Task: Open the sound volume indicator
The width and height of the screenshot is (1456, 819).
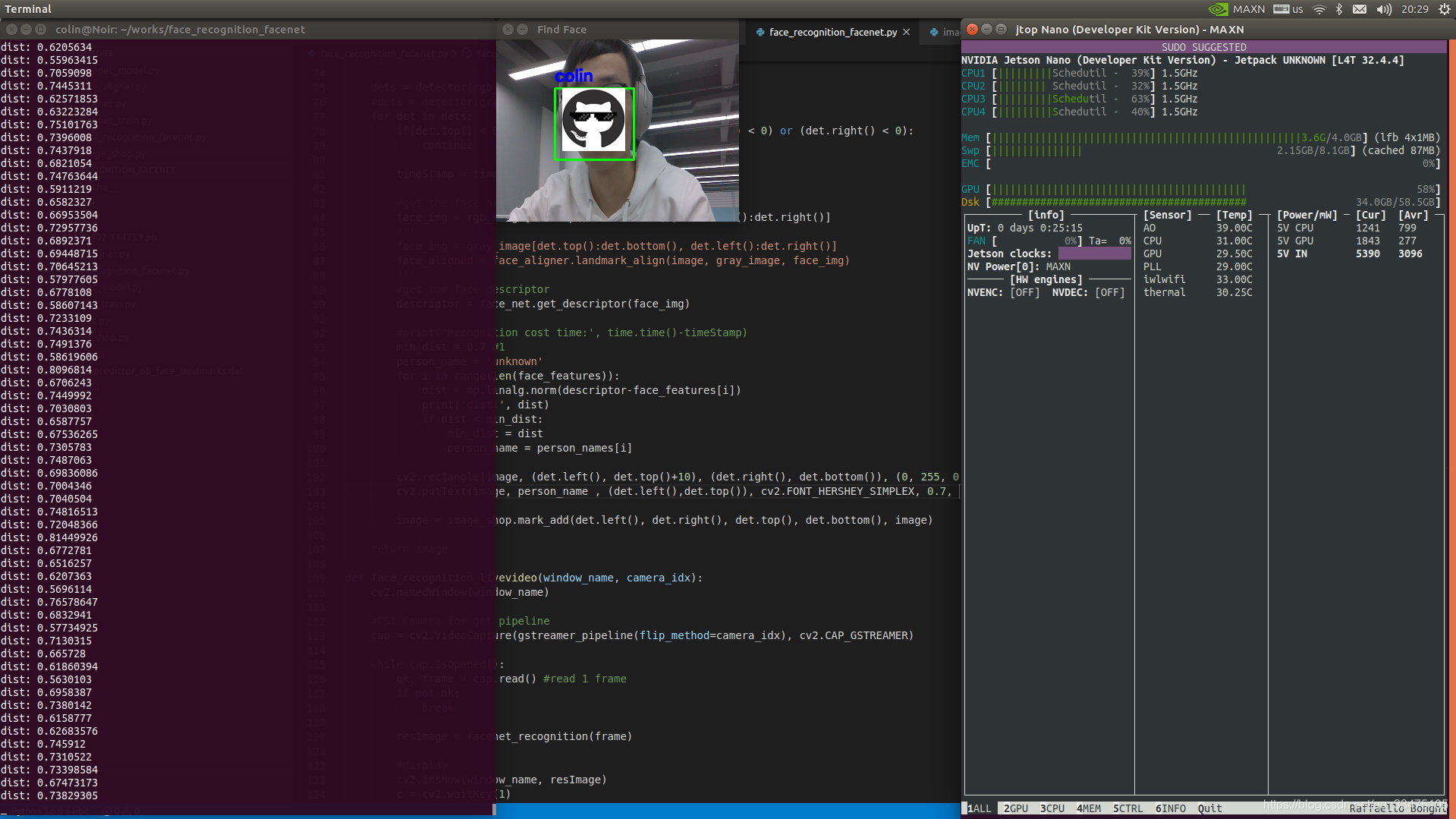Action: [x=1384, y=9]
